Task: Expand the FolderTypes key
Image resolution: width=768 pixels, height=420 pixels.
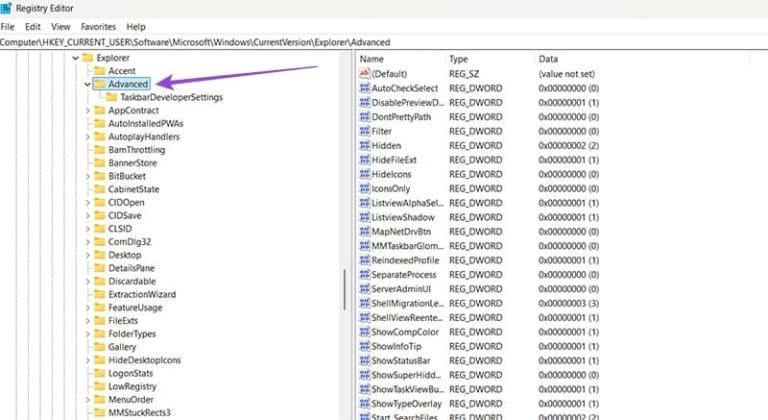Action: pyautogui.click(x=88, y=334)
